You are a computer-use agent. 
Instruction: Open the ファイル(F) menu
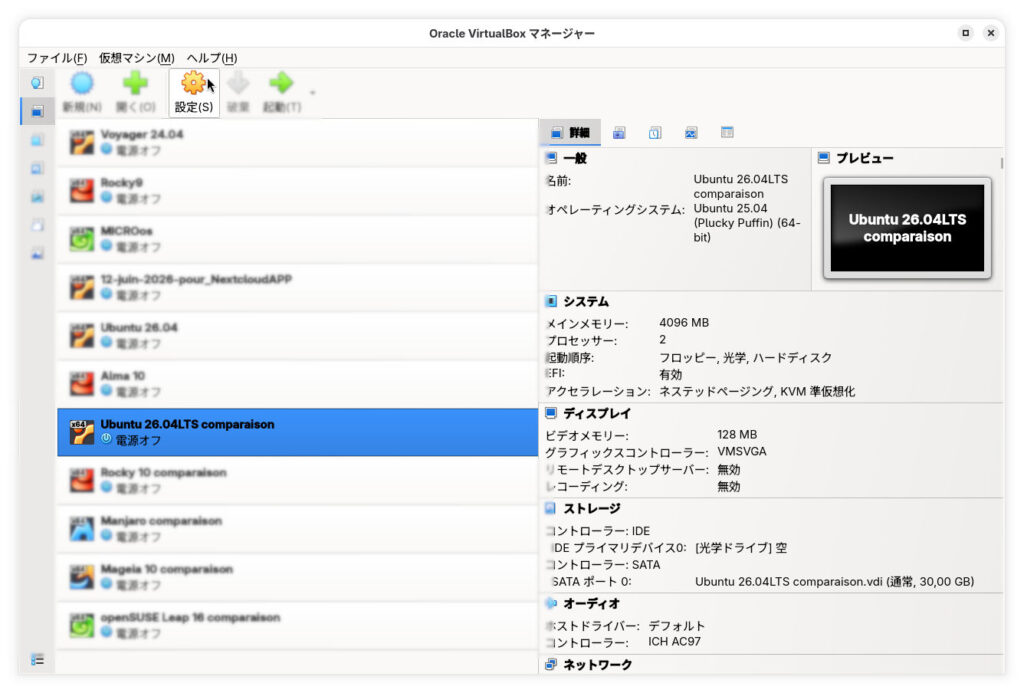[x=57, y=57]
